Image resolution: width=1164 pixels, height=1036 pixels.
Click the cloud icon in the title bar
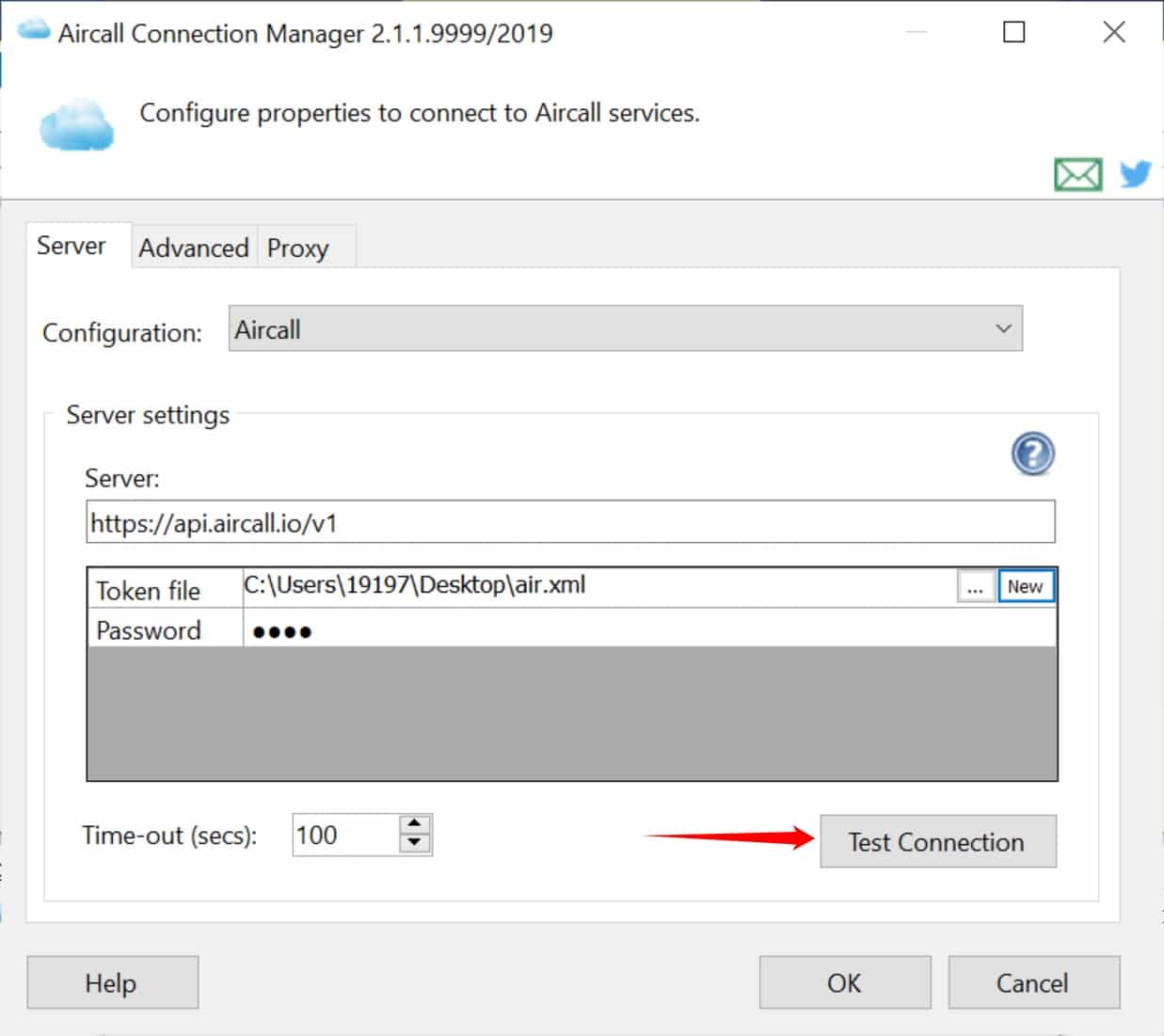[x=34, y=30]
